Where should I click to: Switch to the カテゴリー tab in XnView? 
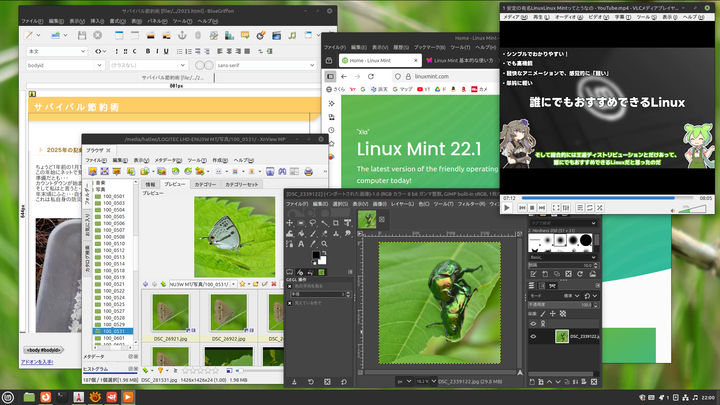pos(205,184)
